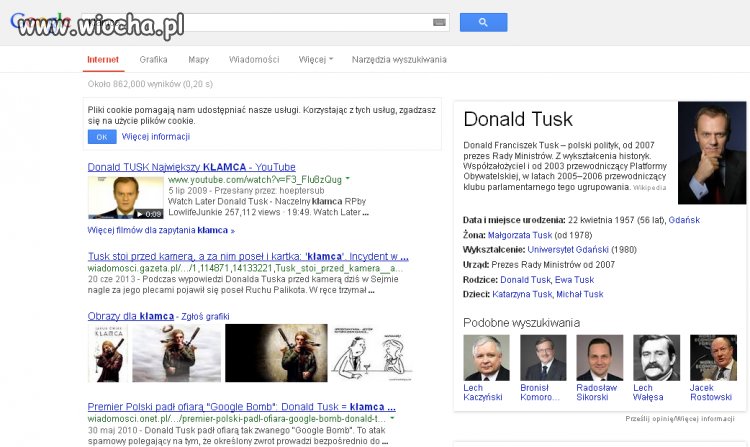The width and height of the screenshot is (750, 447).
Task: Open Bronisł Komoro... name link
Action: point(540,392)
